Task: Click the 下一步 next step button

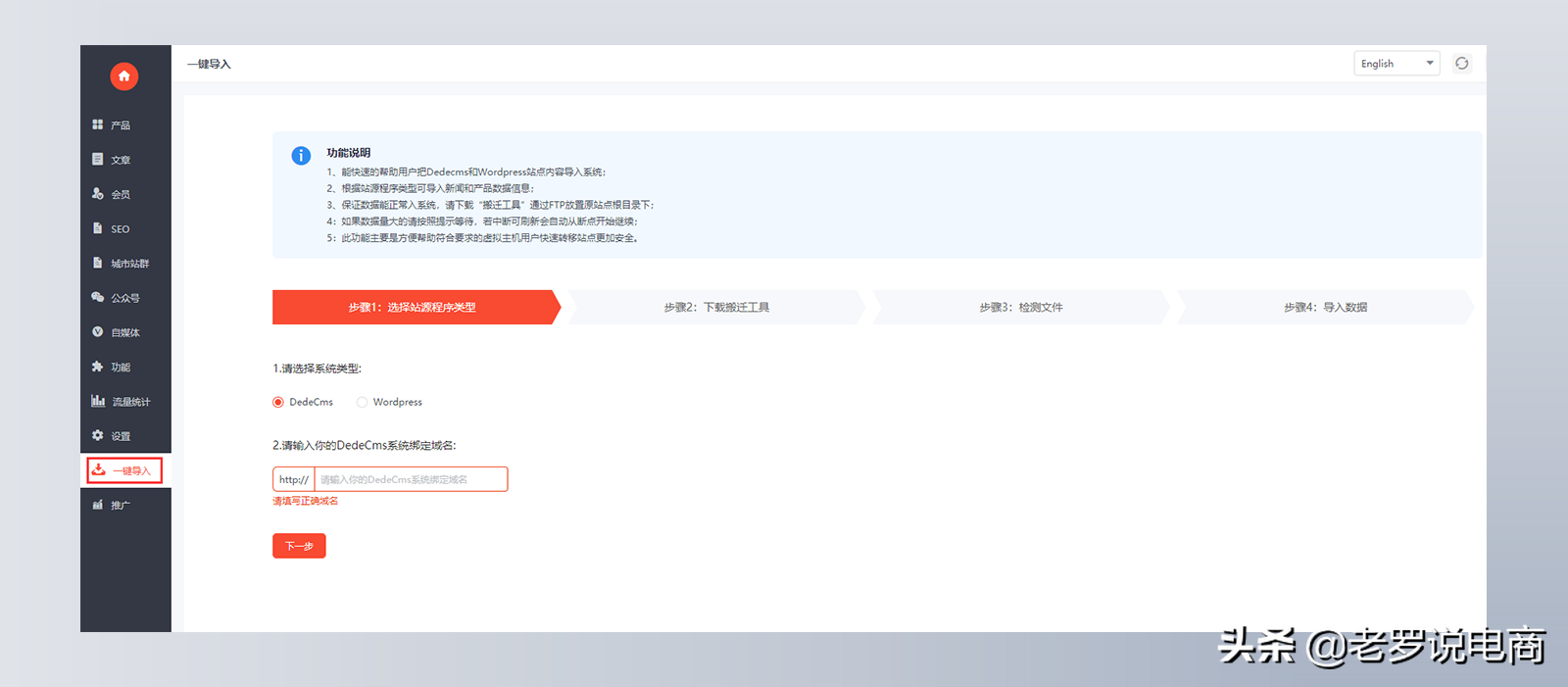Action: 299,546
